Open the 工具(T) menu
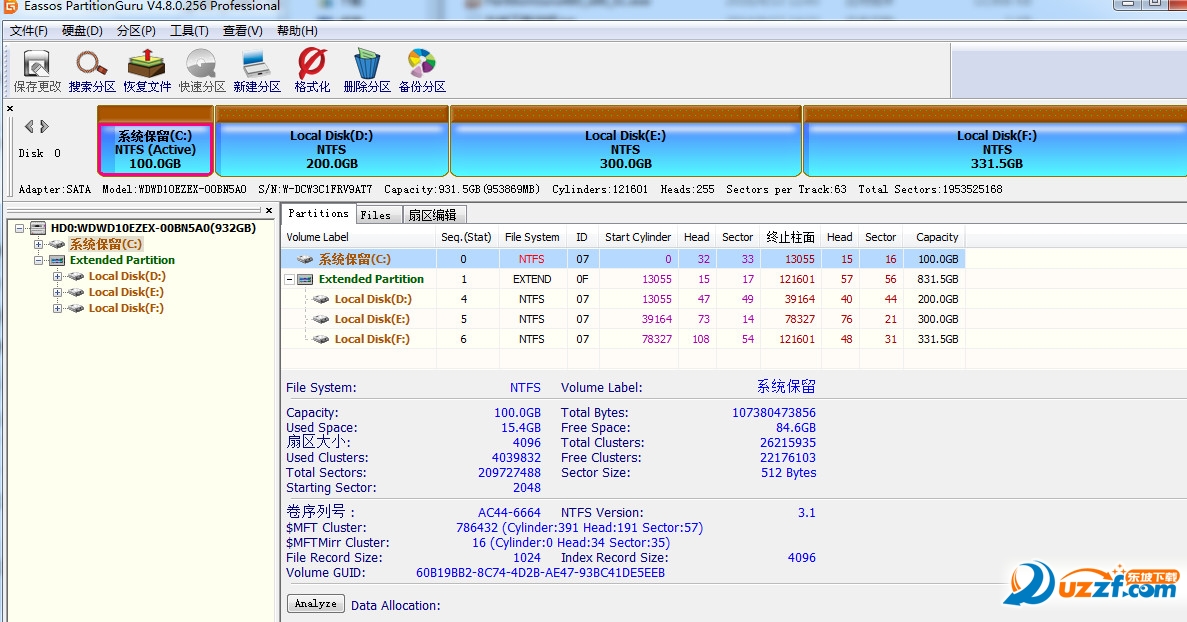The height and width of the screenshot is (622, 1187). pos(189,31)
